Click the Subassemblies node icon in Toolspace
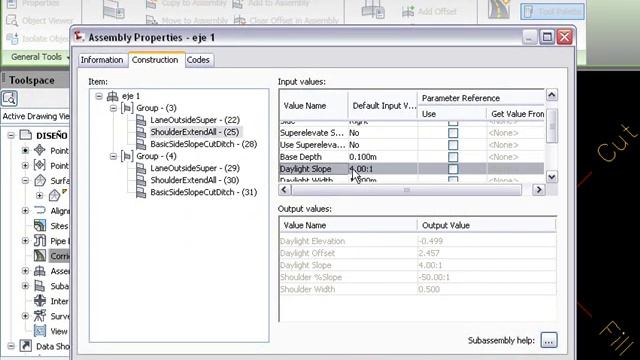The image size is (640, 360). [40, 286]
